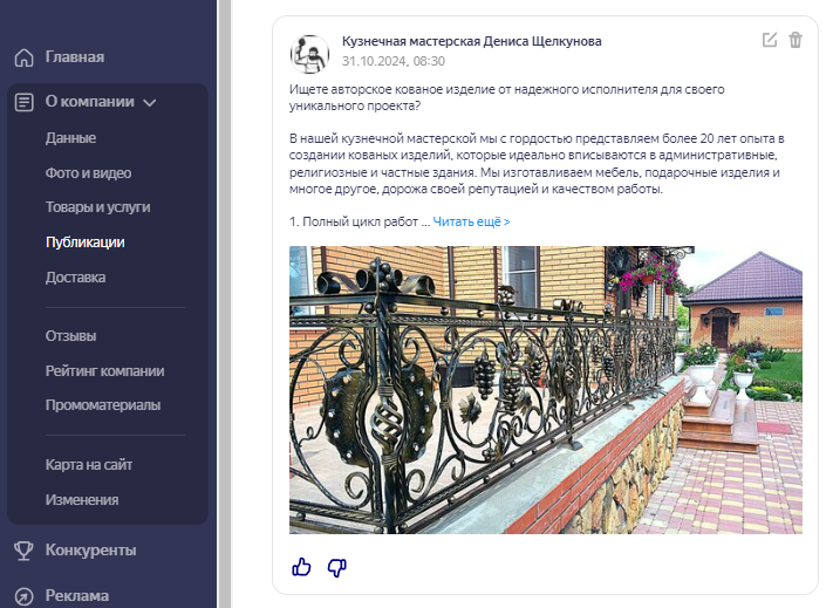Open Фото и видео section
This screenshot has height=608, width=834.
[88, 173]
